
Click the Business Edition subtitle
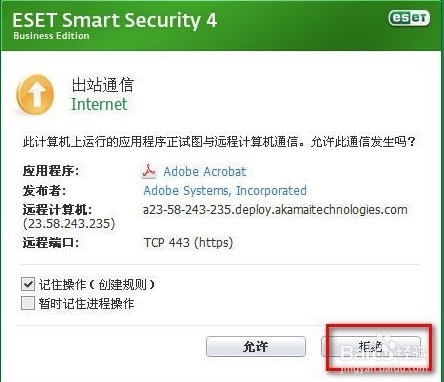click(51, 36)
